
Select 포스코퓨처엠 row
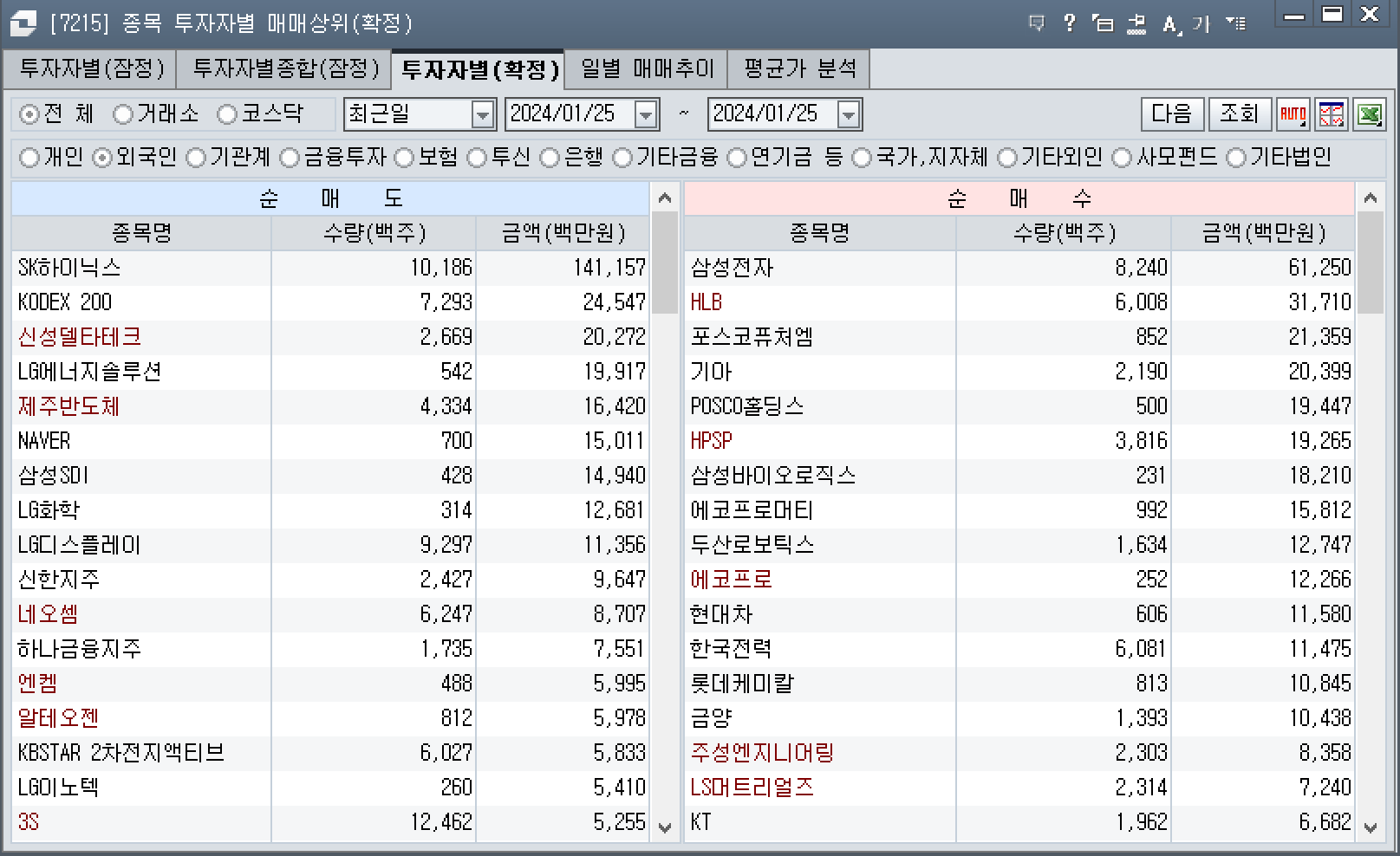[x=1019, y=337]
